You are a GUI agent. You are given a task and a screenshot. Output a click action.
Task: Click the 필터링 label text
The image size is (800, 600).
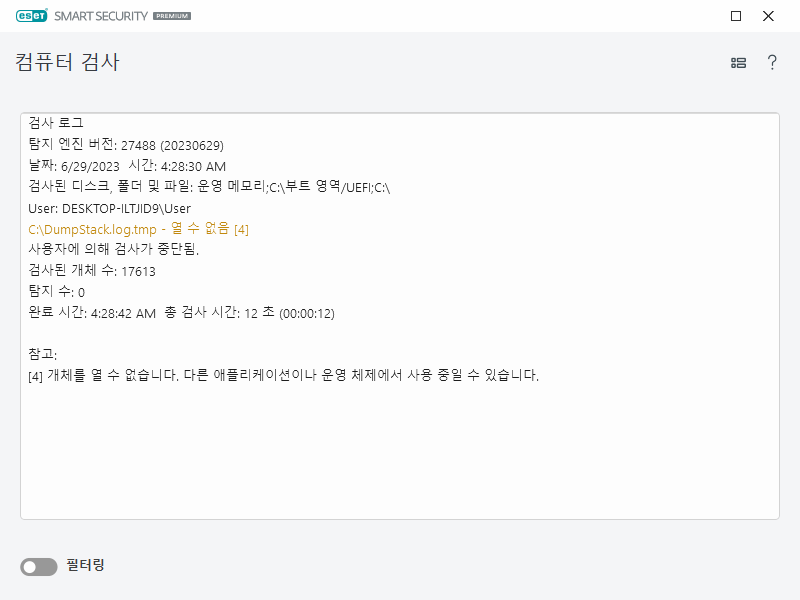point(87,565)
